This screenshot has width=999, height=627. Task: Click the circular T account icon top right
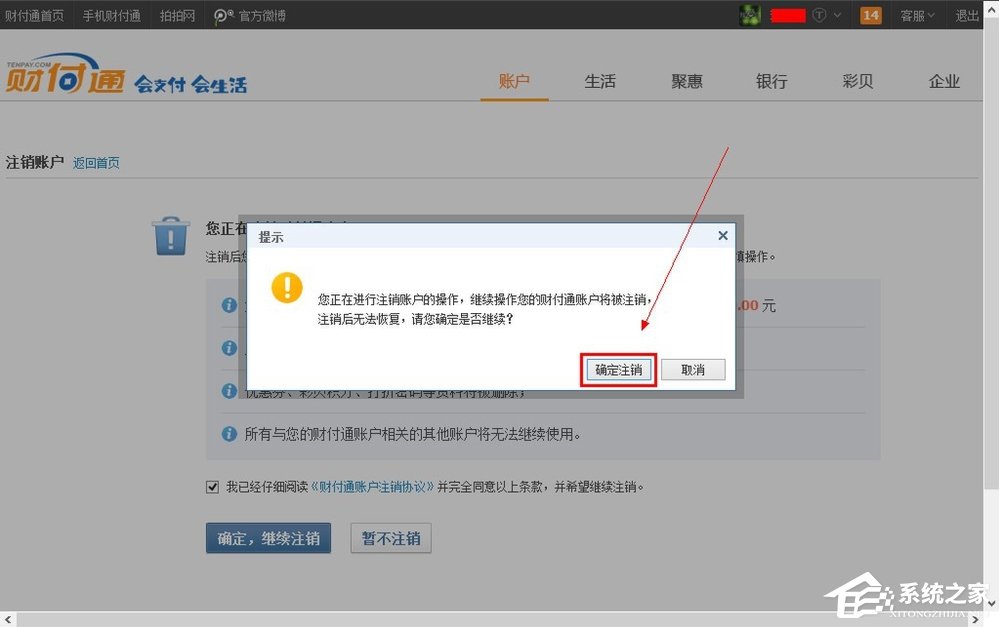click(x=820, y=15)
